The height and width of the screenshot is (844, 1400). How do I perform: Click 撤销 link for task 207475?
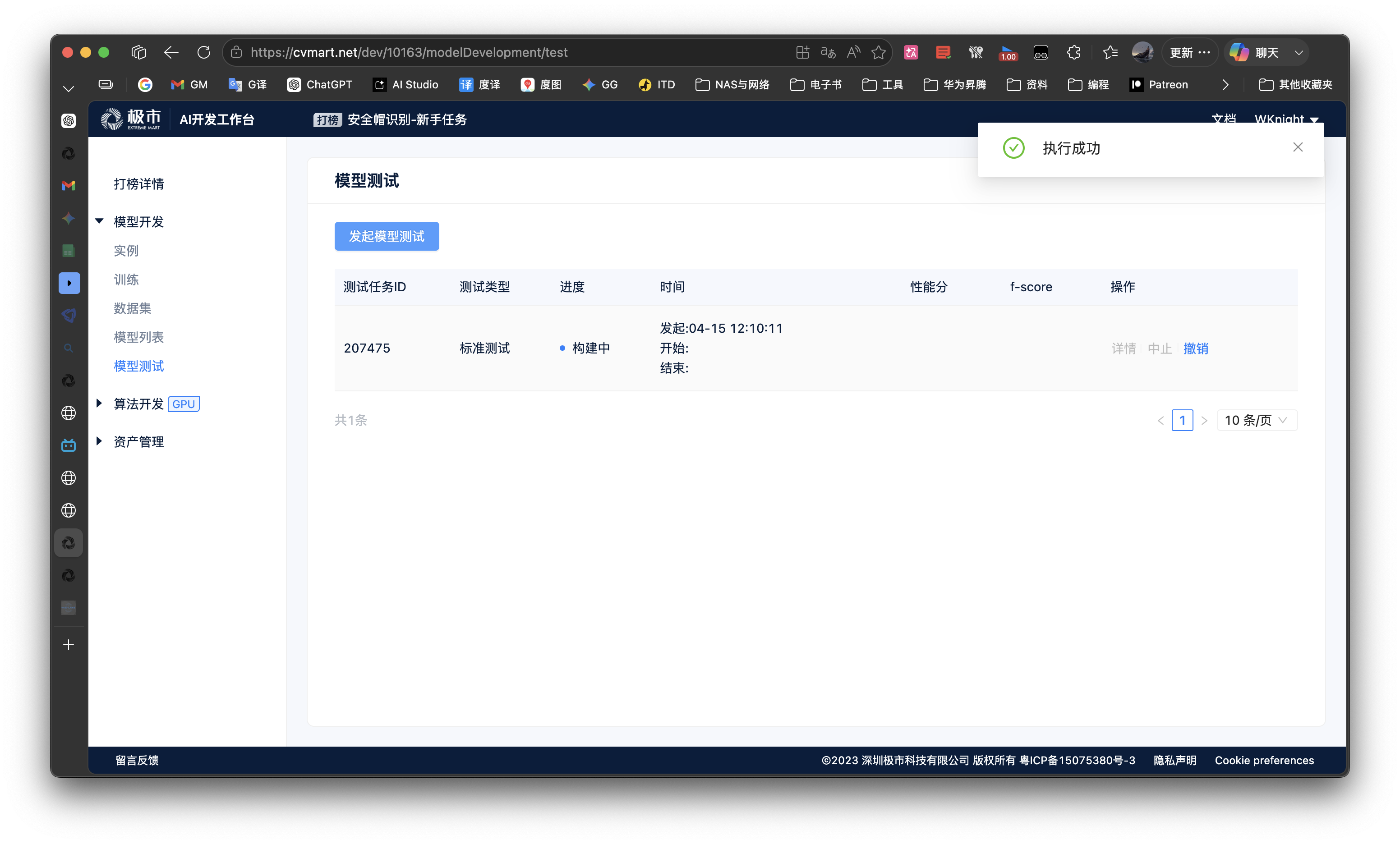(x=1195, y=348)
